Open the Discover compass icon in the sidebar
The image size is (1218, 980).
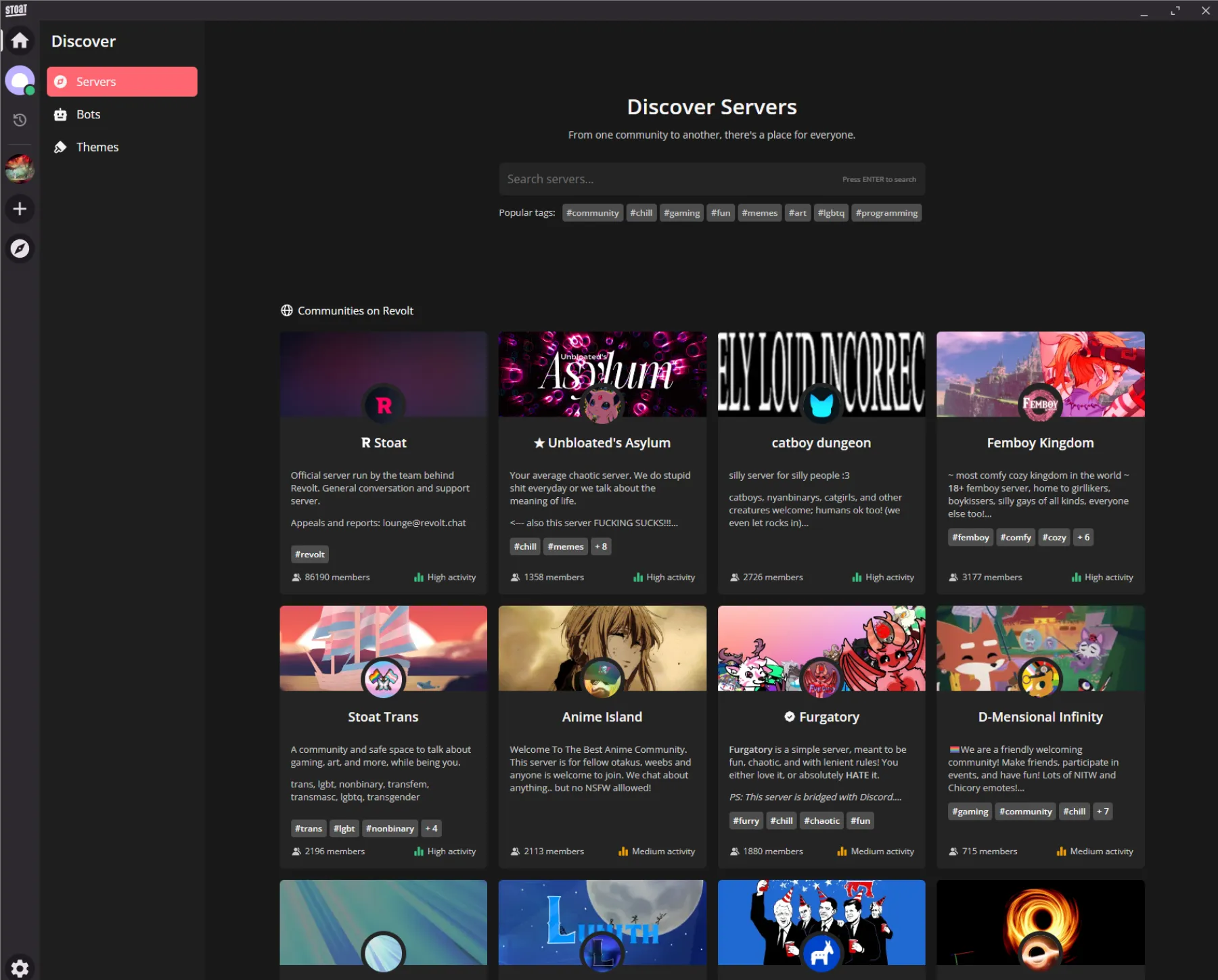[20, 248]
